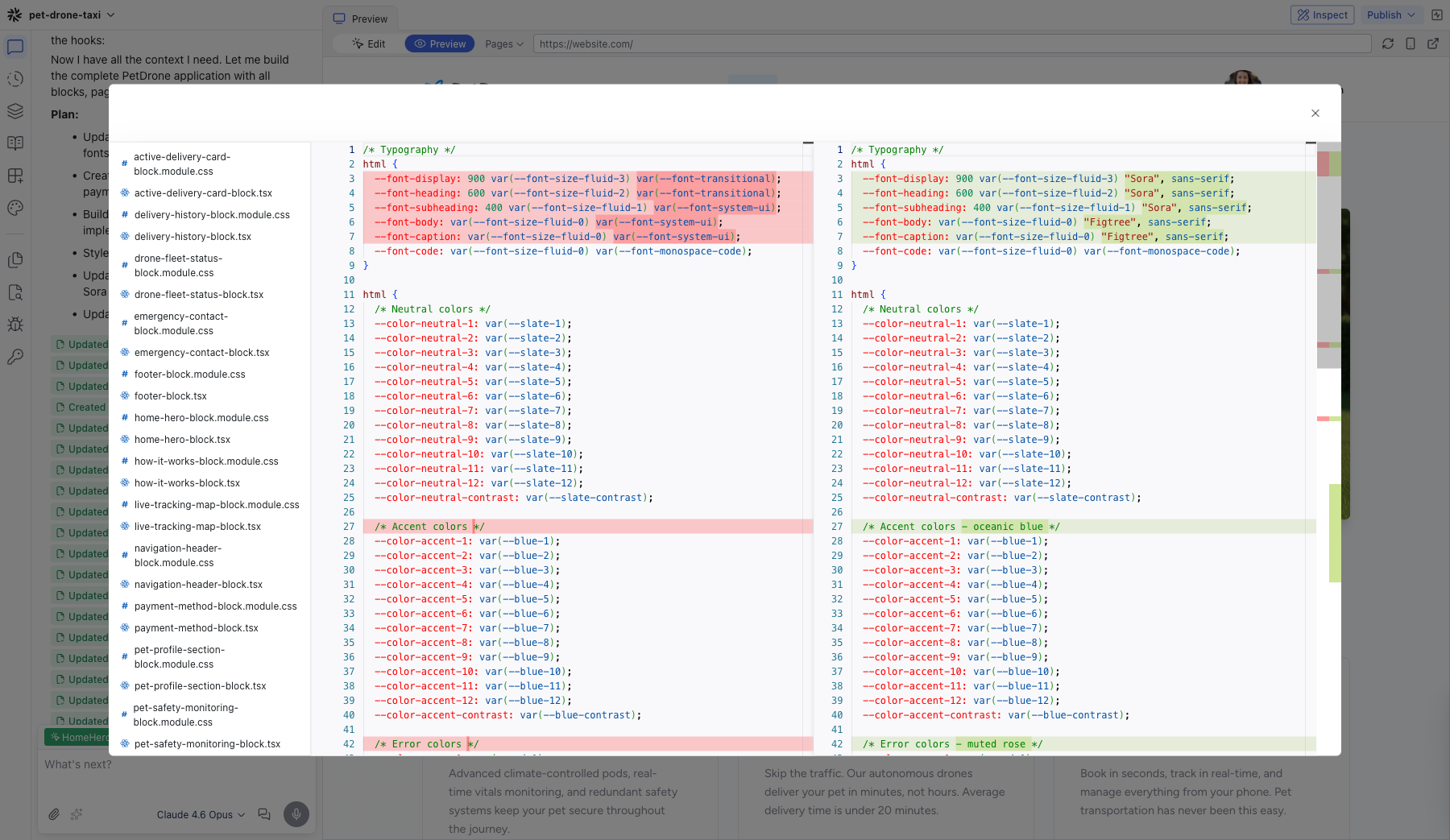Open footer-block.tsx in the file list
1450x840 pixels.
170,396
